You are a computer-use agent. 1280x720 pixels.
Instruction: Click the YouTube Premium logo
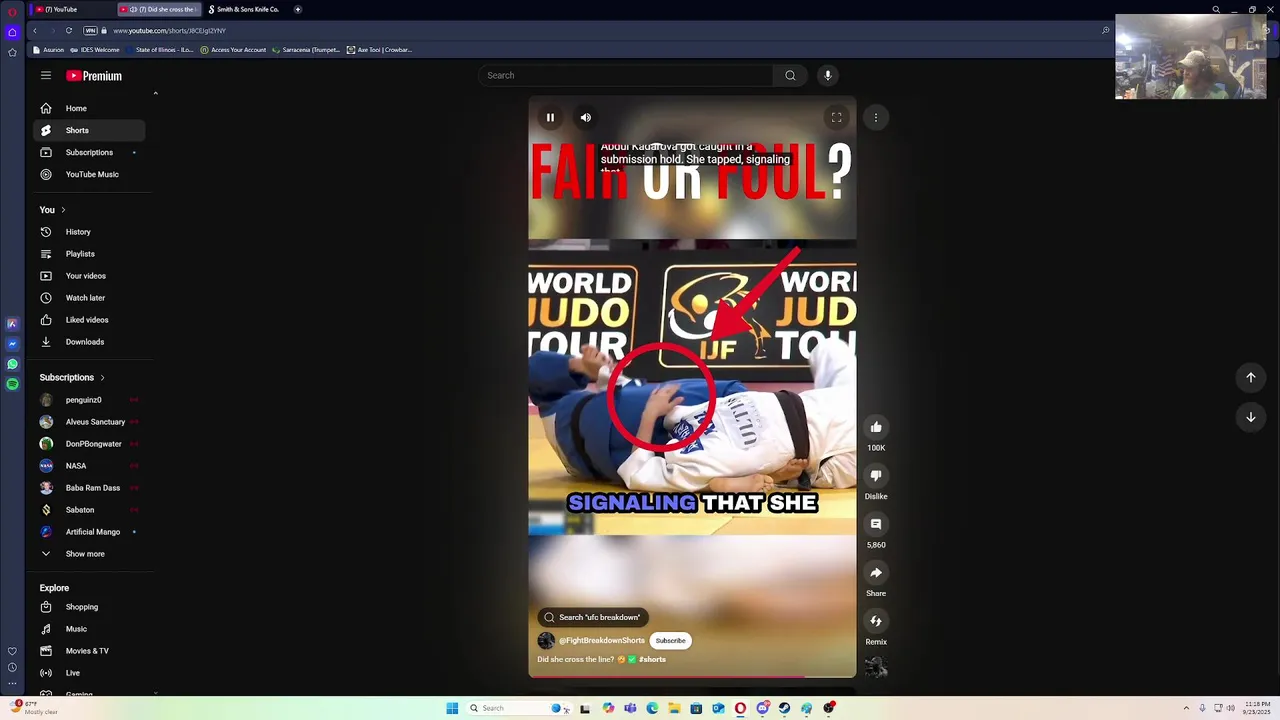[94, 76]
